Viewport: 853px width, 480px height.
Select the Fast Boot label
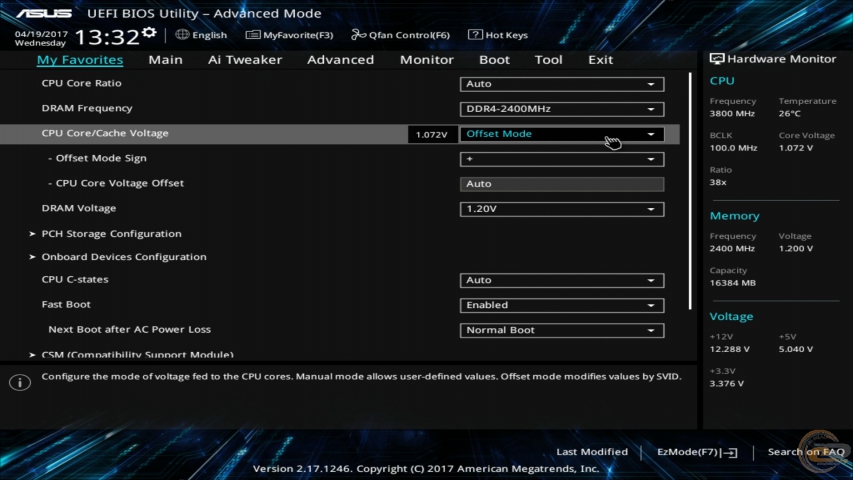coord(66,305)
